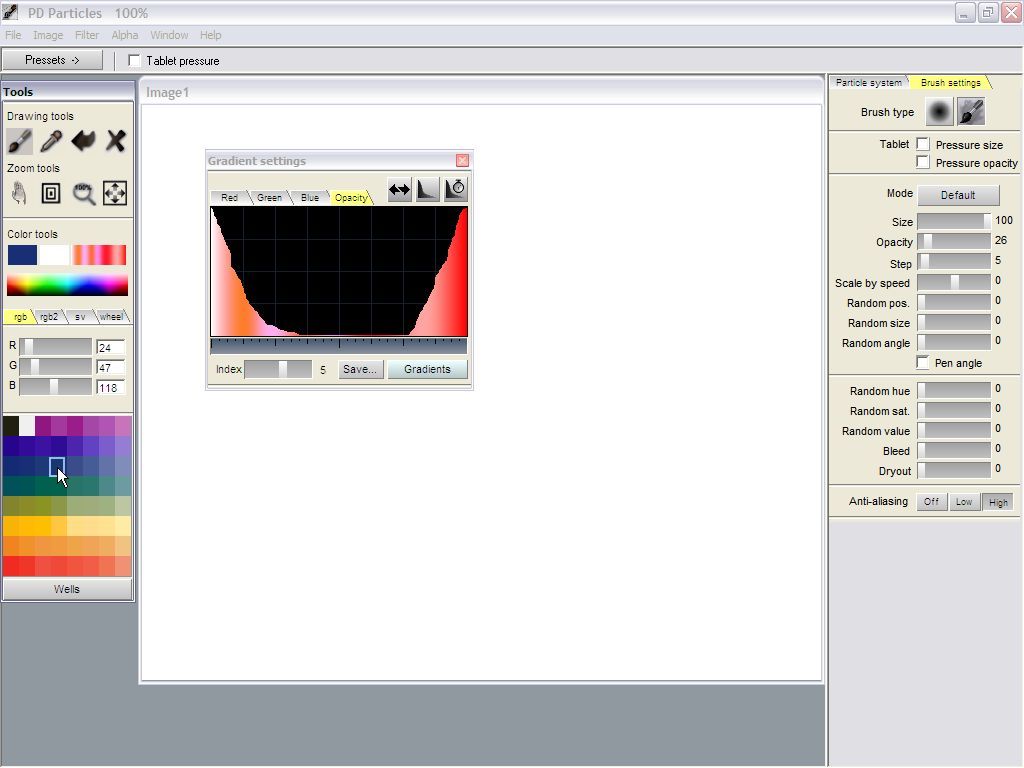Viewport: 1024px width, 768px height.
Task: Click the Opacity slider in Brush settings
Action: coord(954,241)
